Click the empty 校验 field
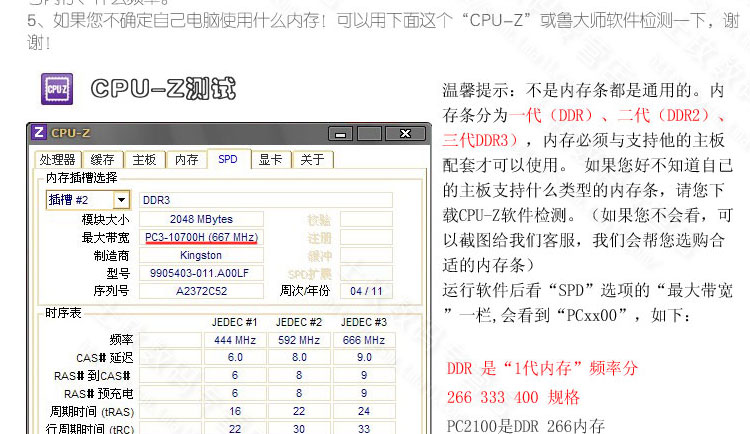 (366, 219)
